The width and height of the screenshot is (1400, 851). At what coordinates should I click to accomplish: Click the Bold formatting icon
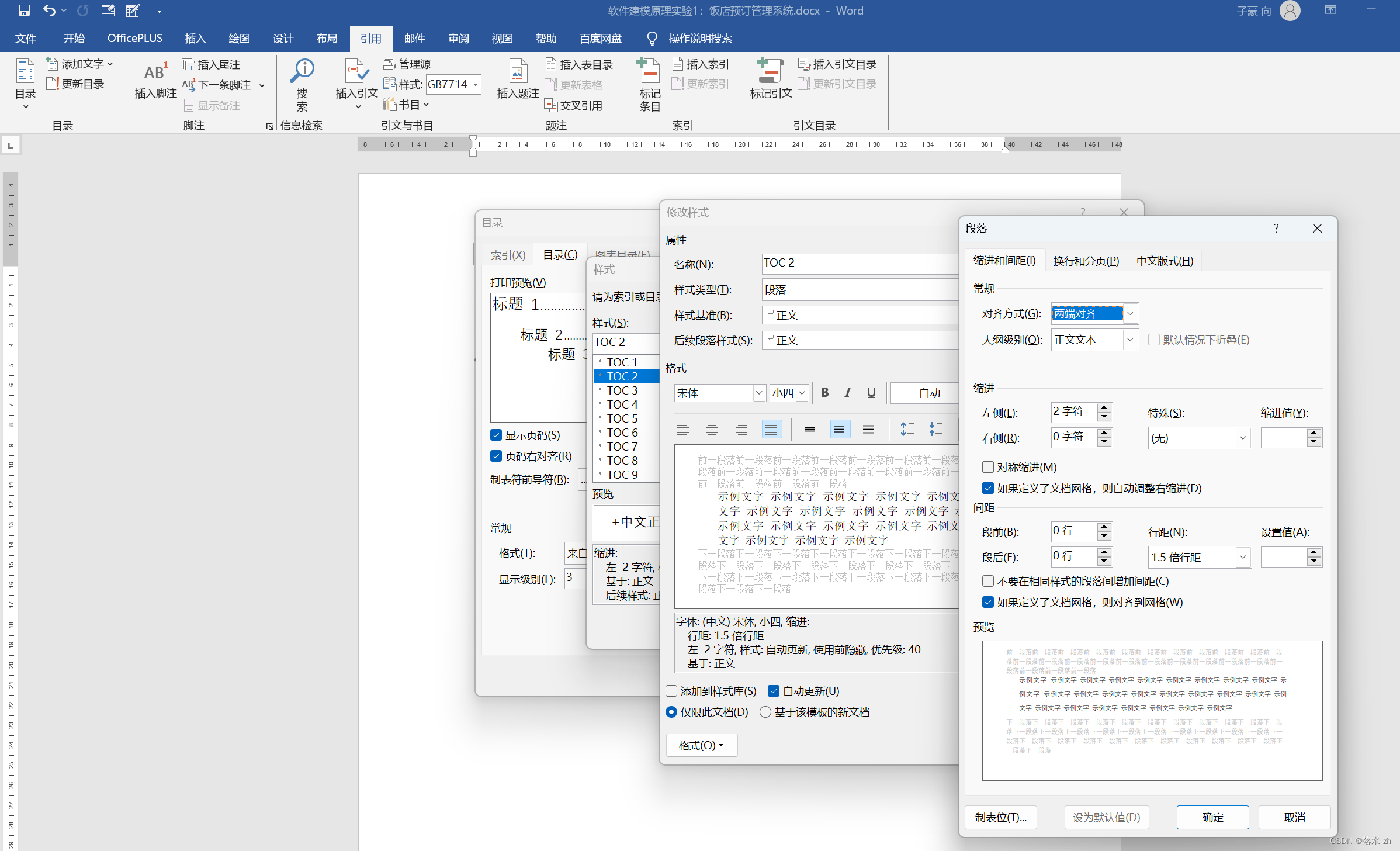pyautogui.click(x=826, y=392)
